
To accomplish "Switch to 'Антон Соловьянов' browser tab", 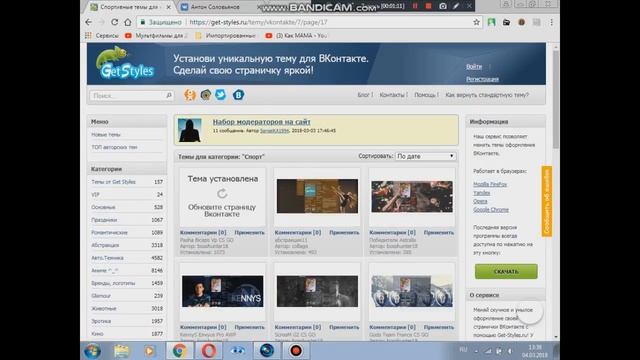I will click(215, 7).
